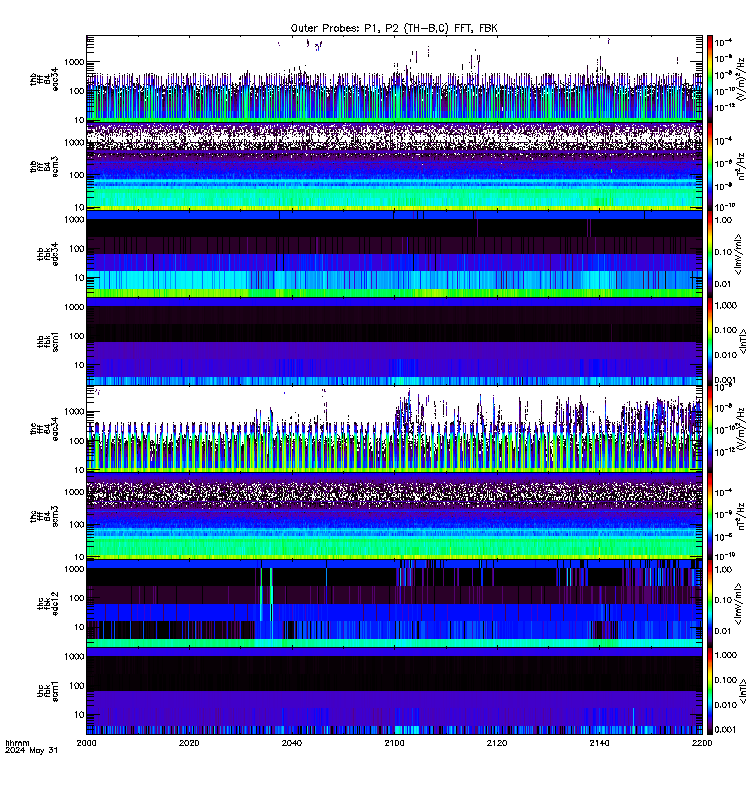Click the 'hhmm' axis unit label
The height and width of the screenshot is (800, 750).
(17, 743)
